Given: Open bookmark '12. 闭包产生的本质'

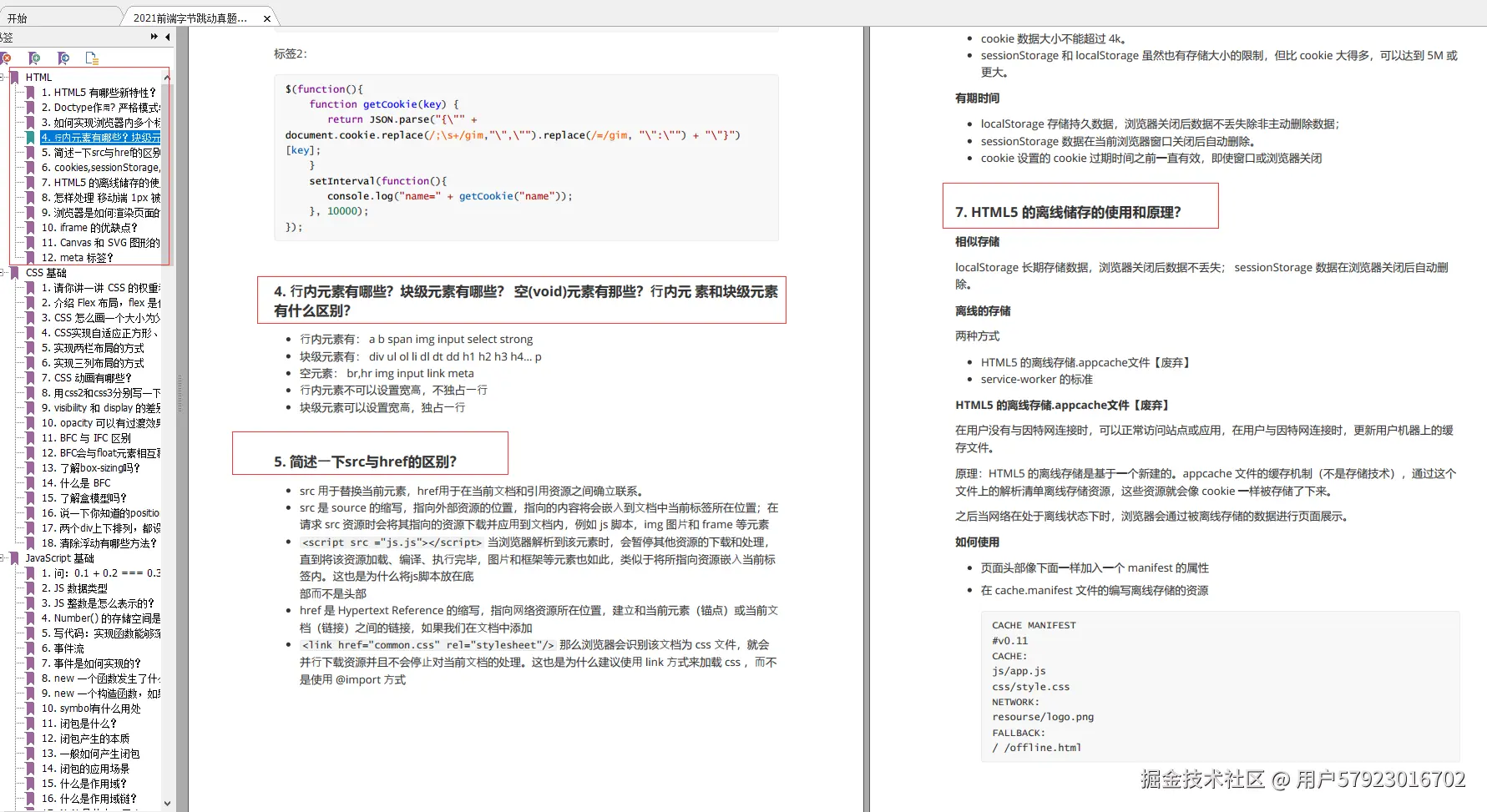Looking at the screenshot, I should coord(85,739).
